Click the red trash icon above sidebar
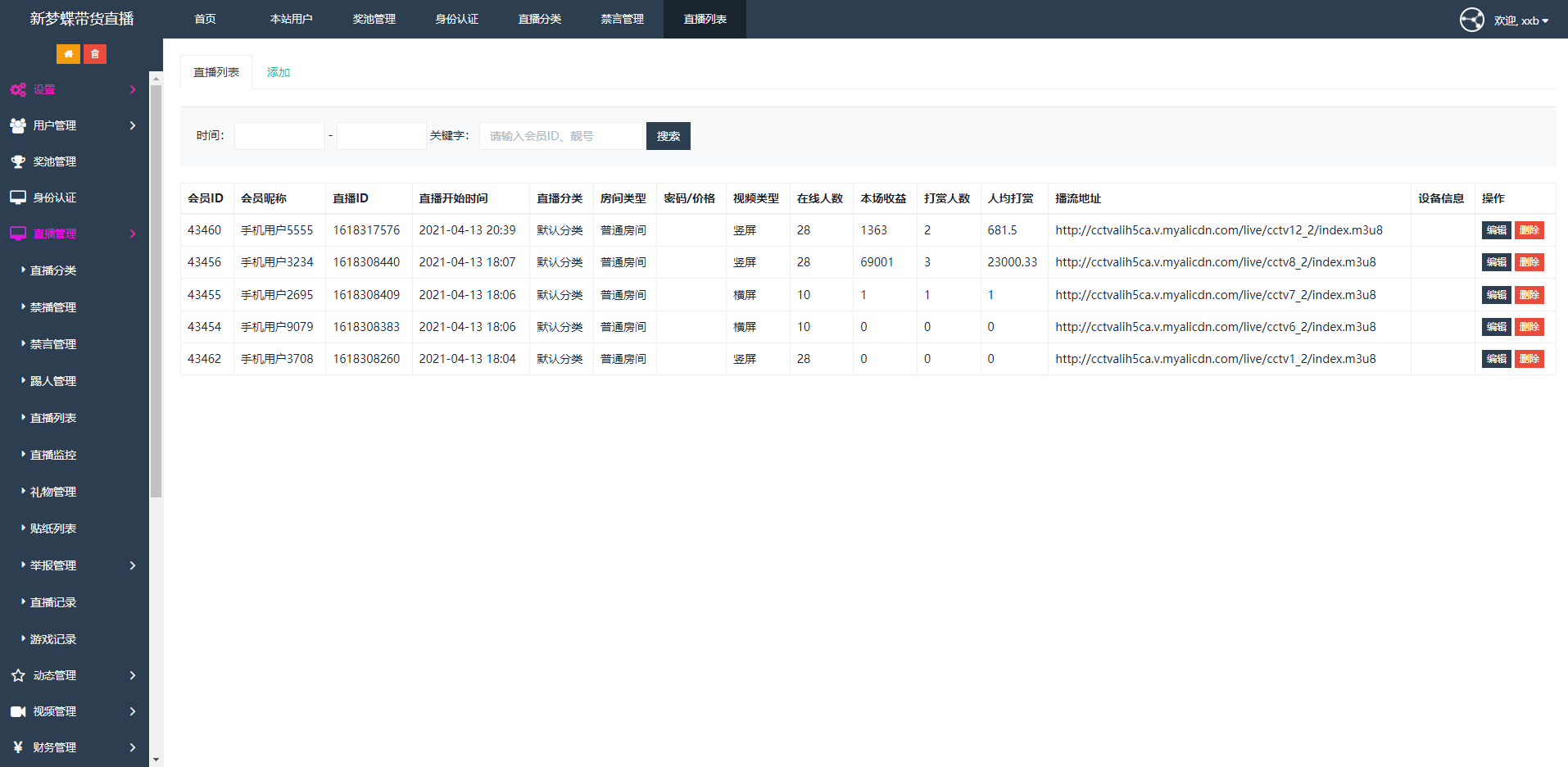Viewport: 1568px width, 767px height. coord(95,53)
